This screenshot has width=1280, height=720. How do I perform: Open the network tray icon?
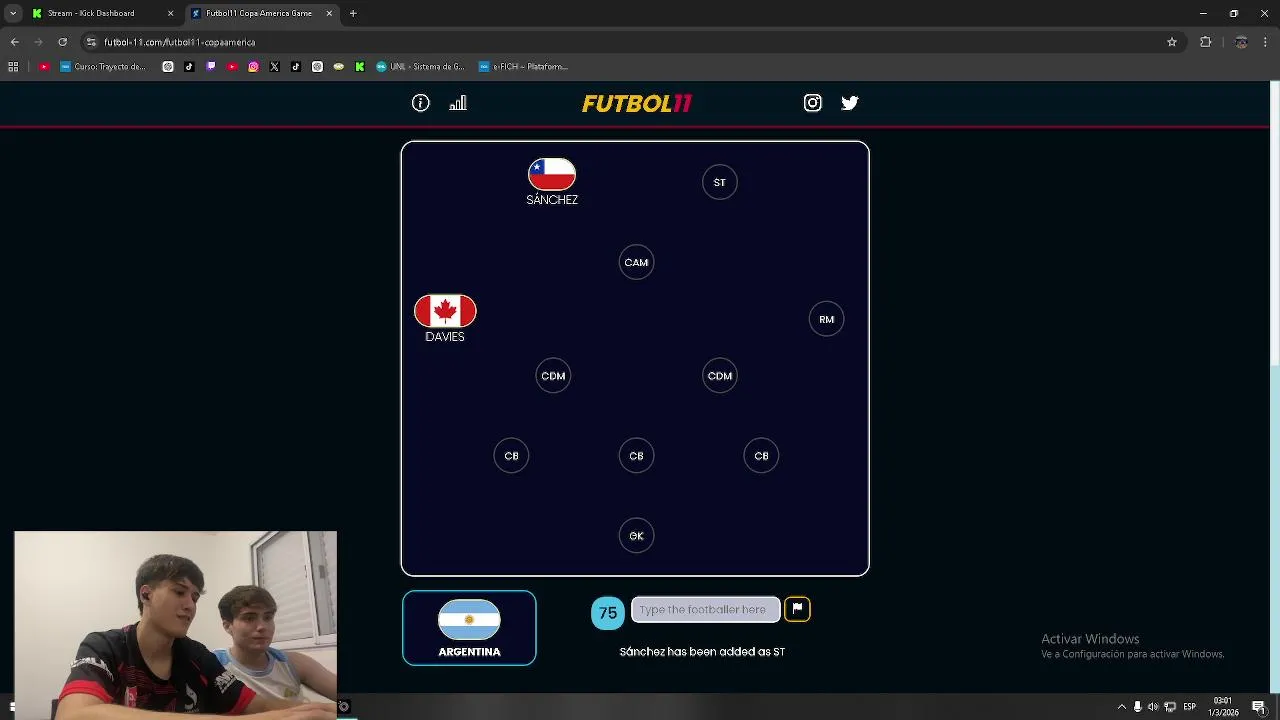[1170, 707]
